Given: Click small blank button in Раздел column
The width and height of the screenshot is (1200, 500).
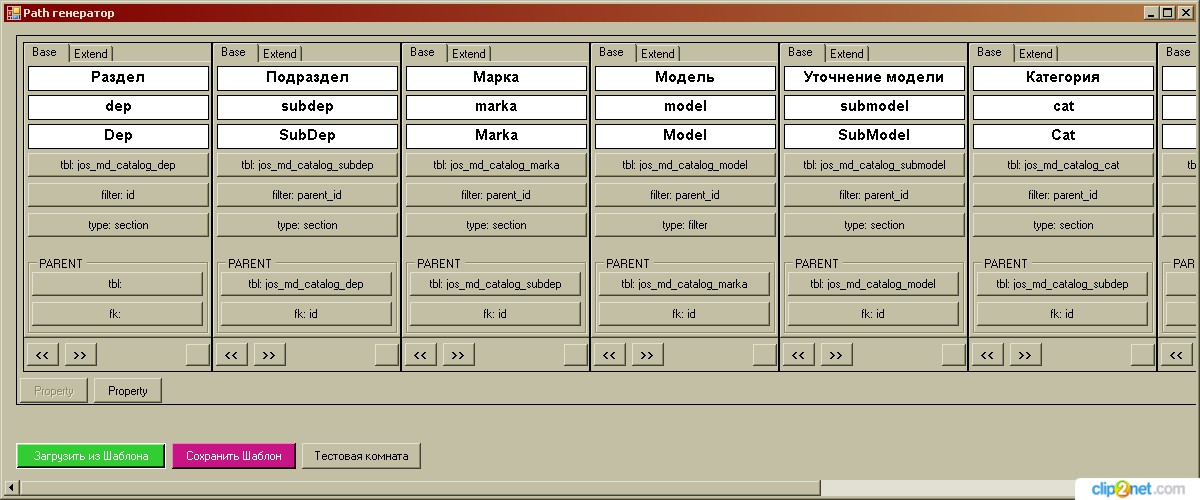Looking at the screenshot, I should (198, 354).
